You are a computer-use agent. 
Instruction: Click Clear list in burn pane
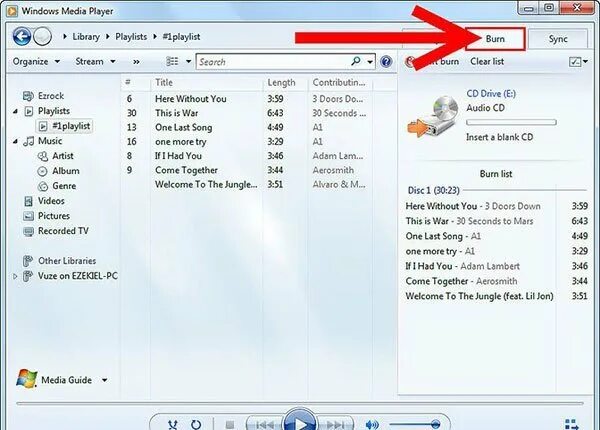click(x=487, y=61)
